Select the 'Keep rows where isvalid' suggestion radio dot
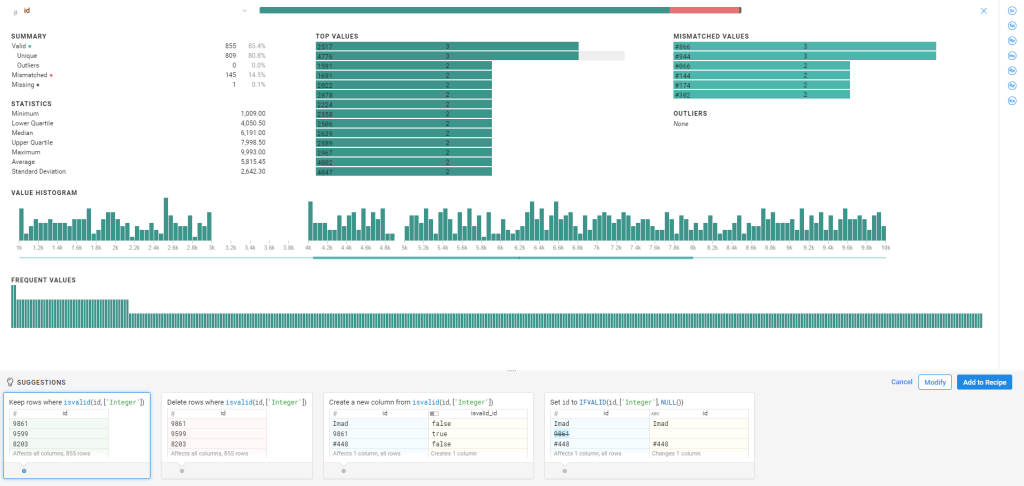 coord(23,470)
